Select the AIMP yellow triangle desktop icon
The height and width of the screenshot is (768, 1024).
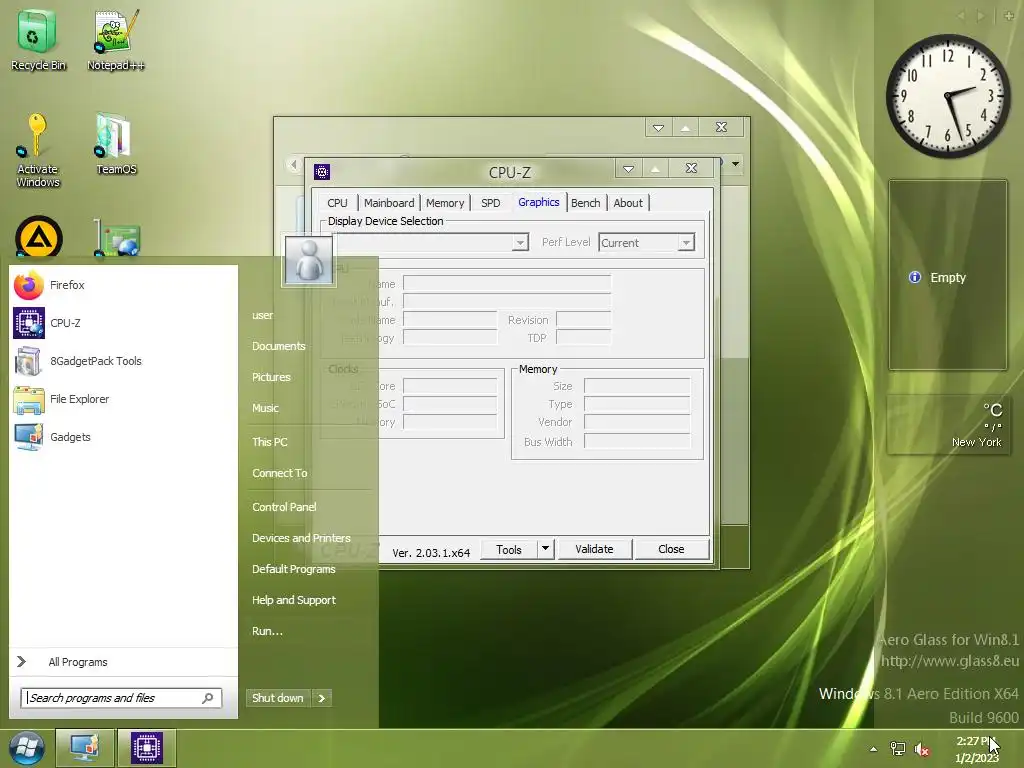click(39, 237)
